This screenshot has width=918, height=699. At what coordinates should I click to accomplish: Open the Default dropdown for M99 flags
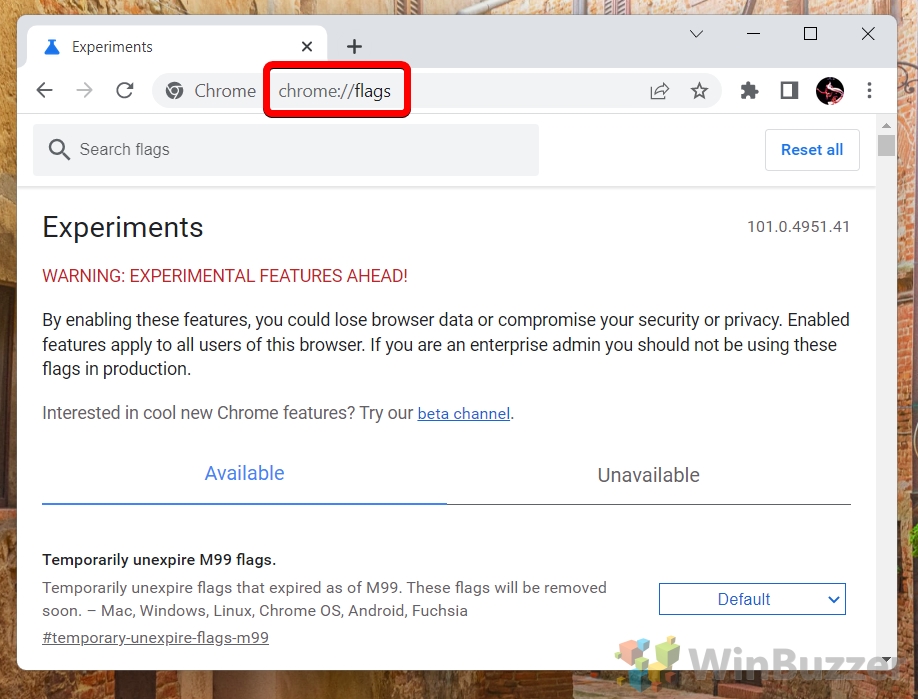tap(752, 599)
